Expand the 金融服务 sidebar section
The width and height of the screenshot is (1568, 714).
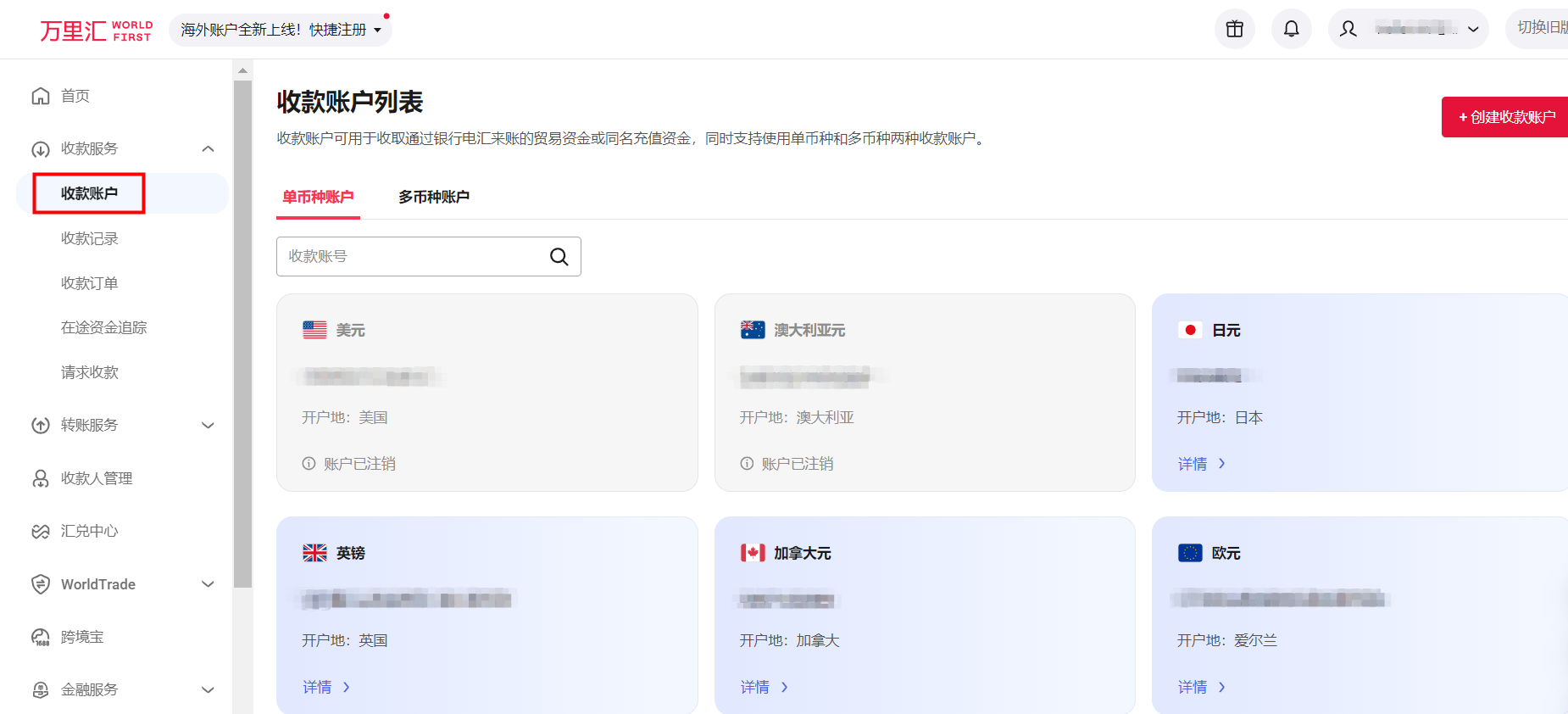point(208,690)
